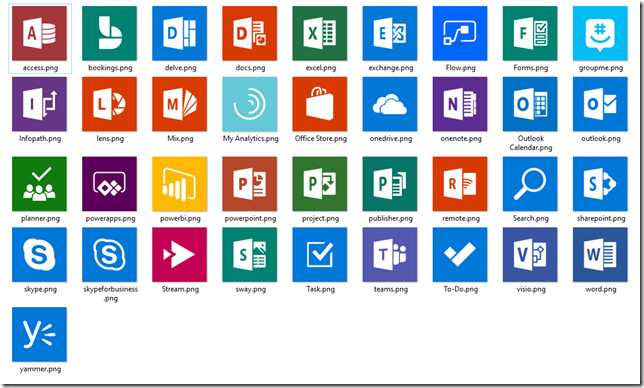Image resolution: width=644 pixels, height=388 pixels.
Task: Select the bookings.png icon
Action: click(110, 33)
